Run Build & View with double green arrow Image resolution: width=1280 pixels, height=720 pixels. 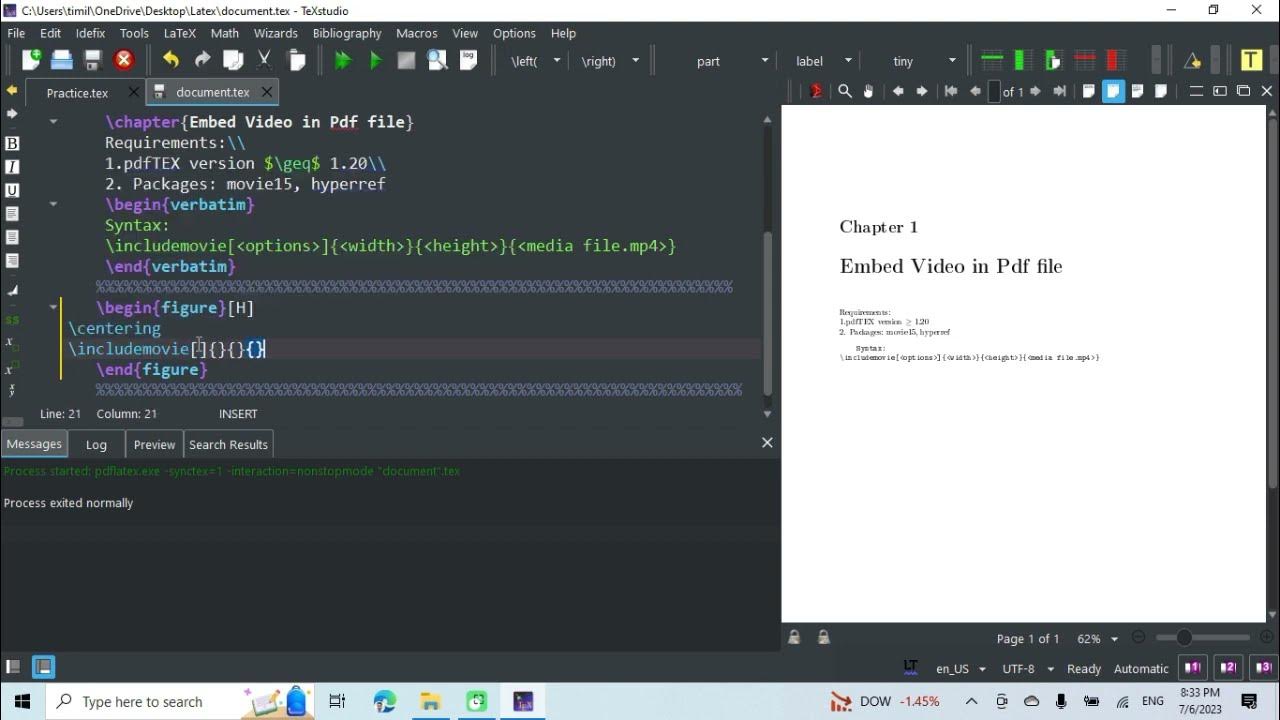click(343, 60)
